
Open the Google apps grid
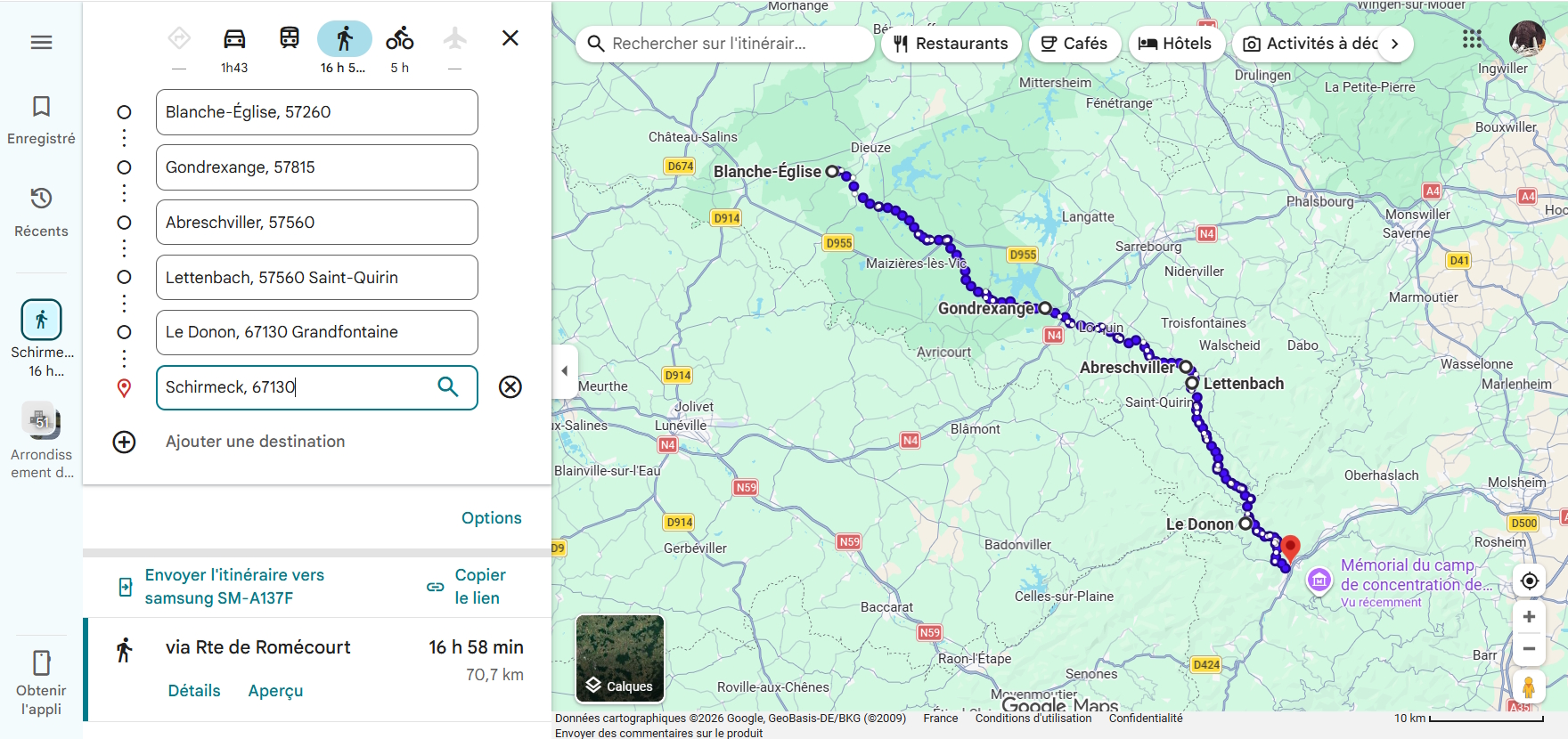[1472, 39]
